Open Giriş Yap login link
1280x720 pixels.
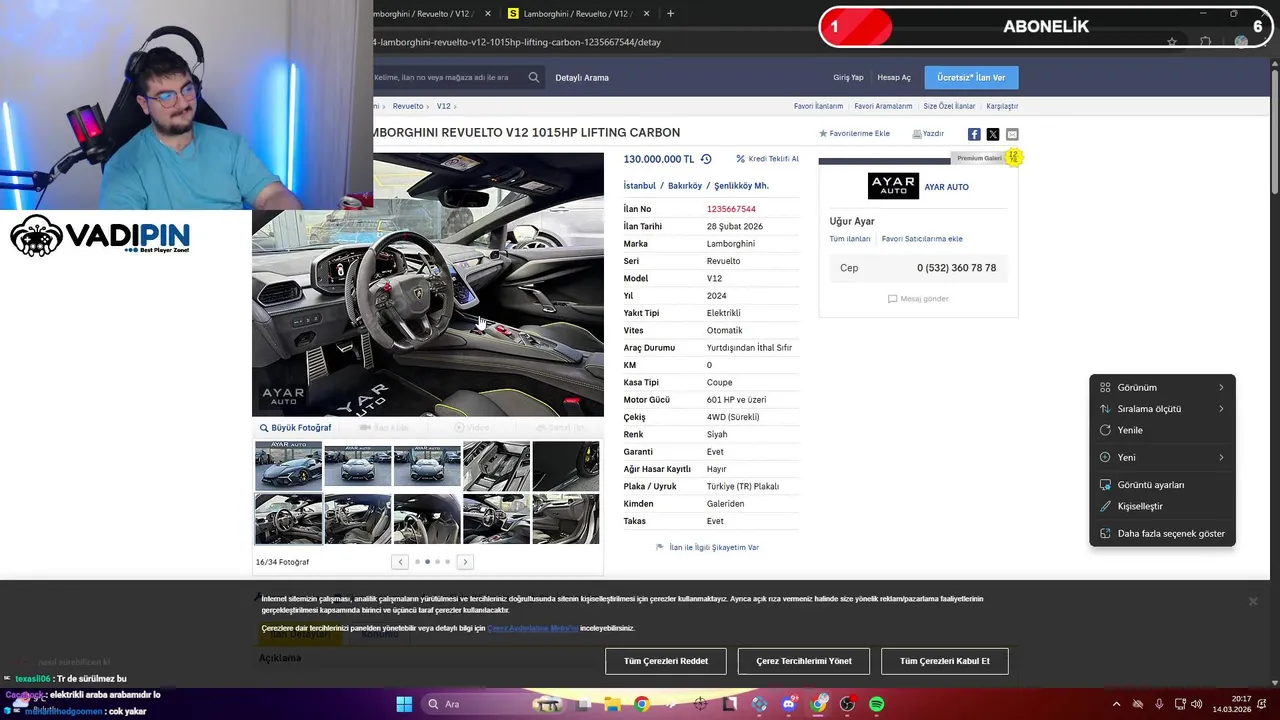848,77
